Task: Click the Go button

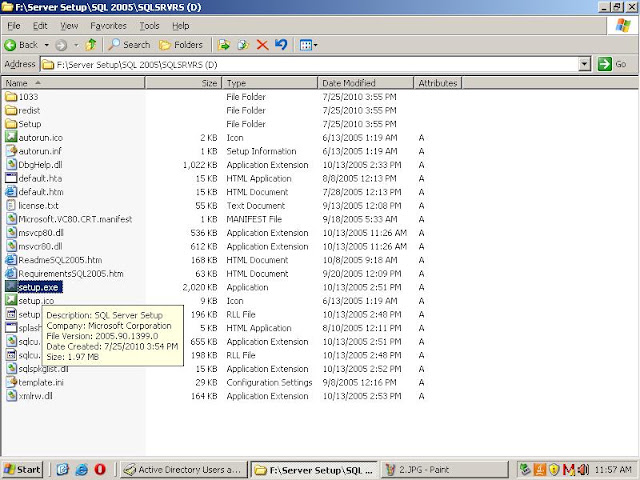Action: pyautogui.click(x=612, y=64)
